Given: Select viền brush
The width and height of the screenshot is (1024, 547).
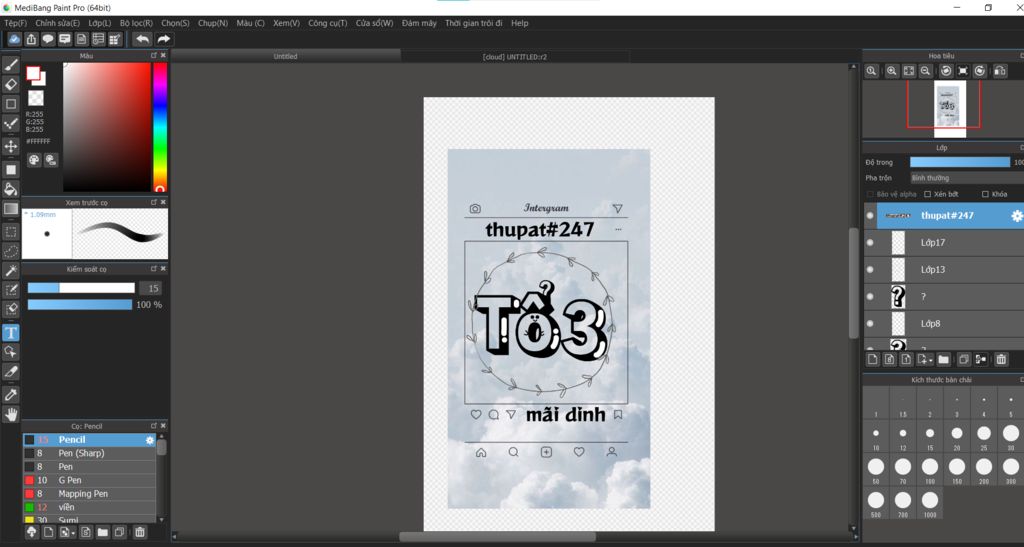Looking at the screenshot, I should pos(89,507).
